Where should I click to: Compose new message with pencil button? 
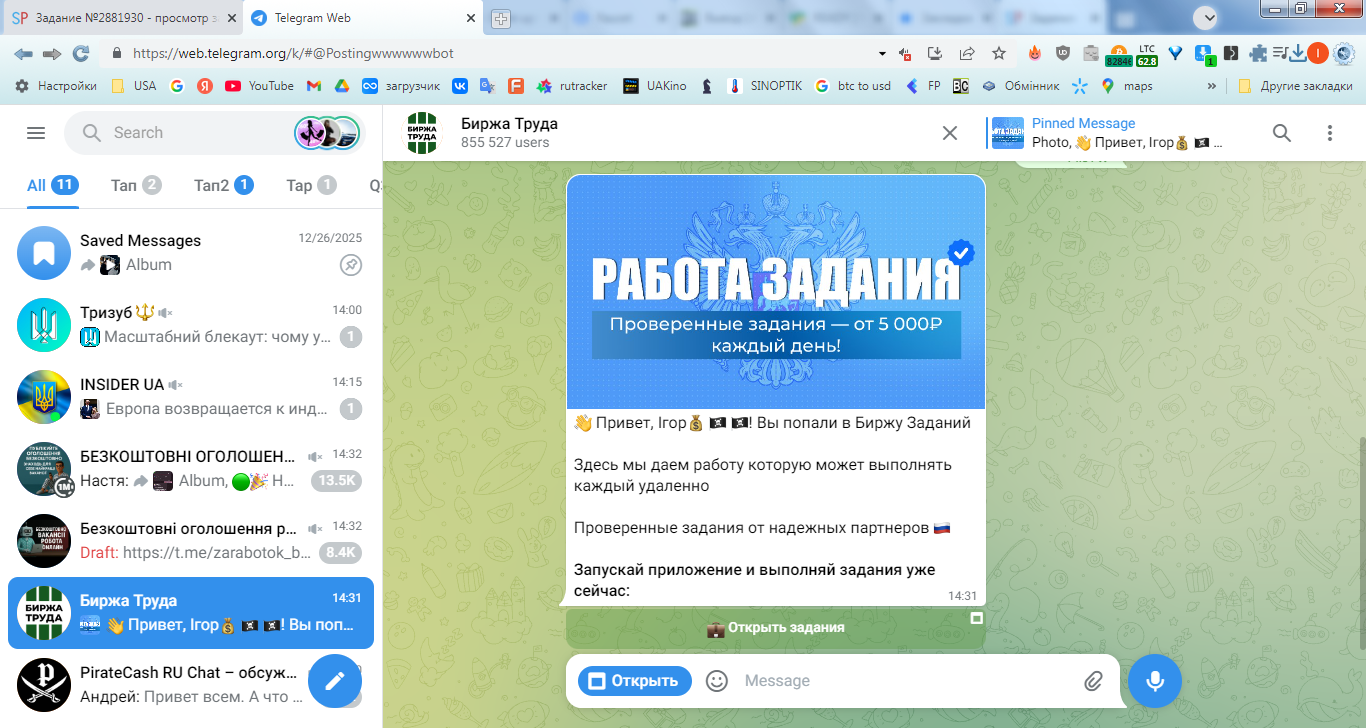335,681
